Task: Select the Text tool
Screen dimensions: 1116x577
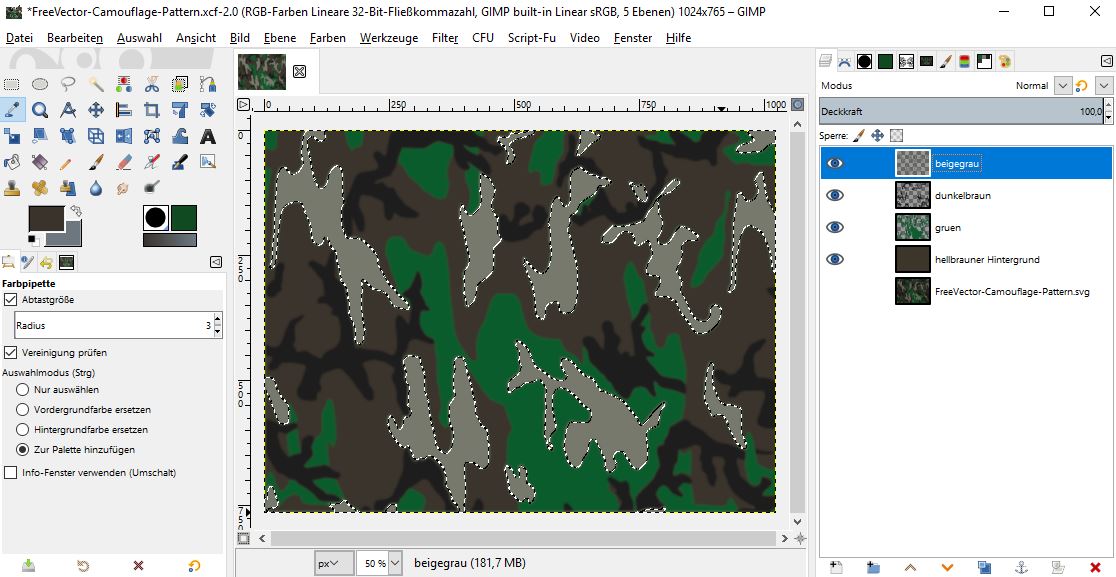Action: (208, 136)
